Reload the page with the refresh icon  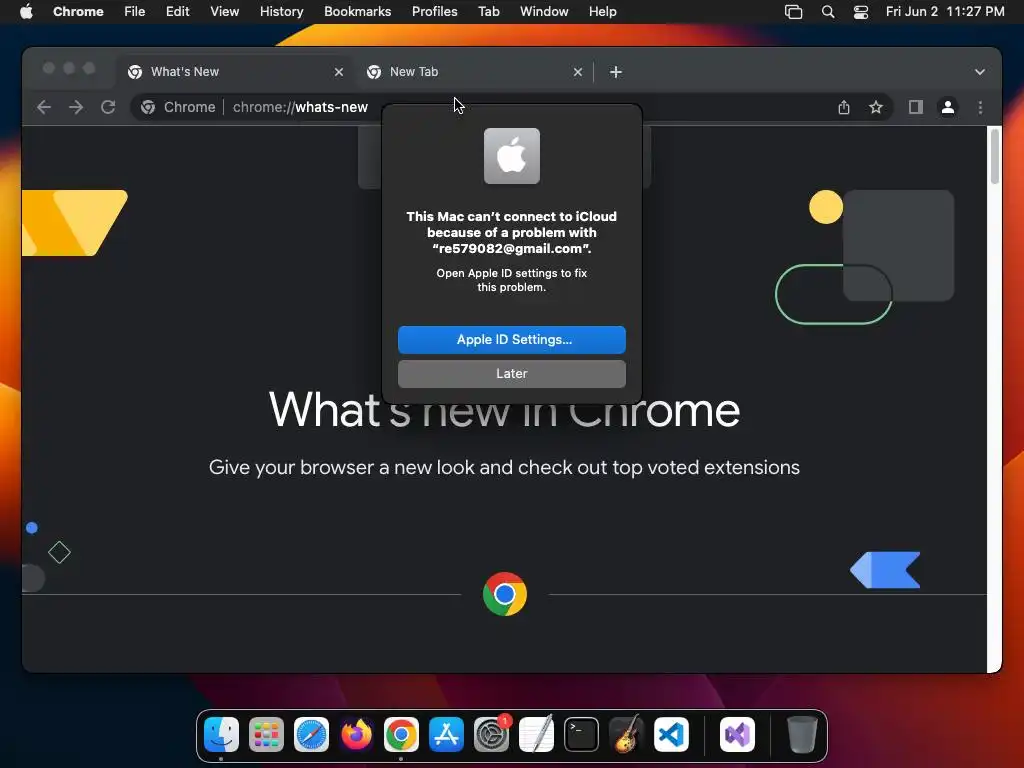tap(108, 107)
